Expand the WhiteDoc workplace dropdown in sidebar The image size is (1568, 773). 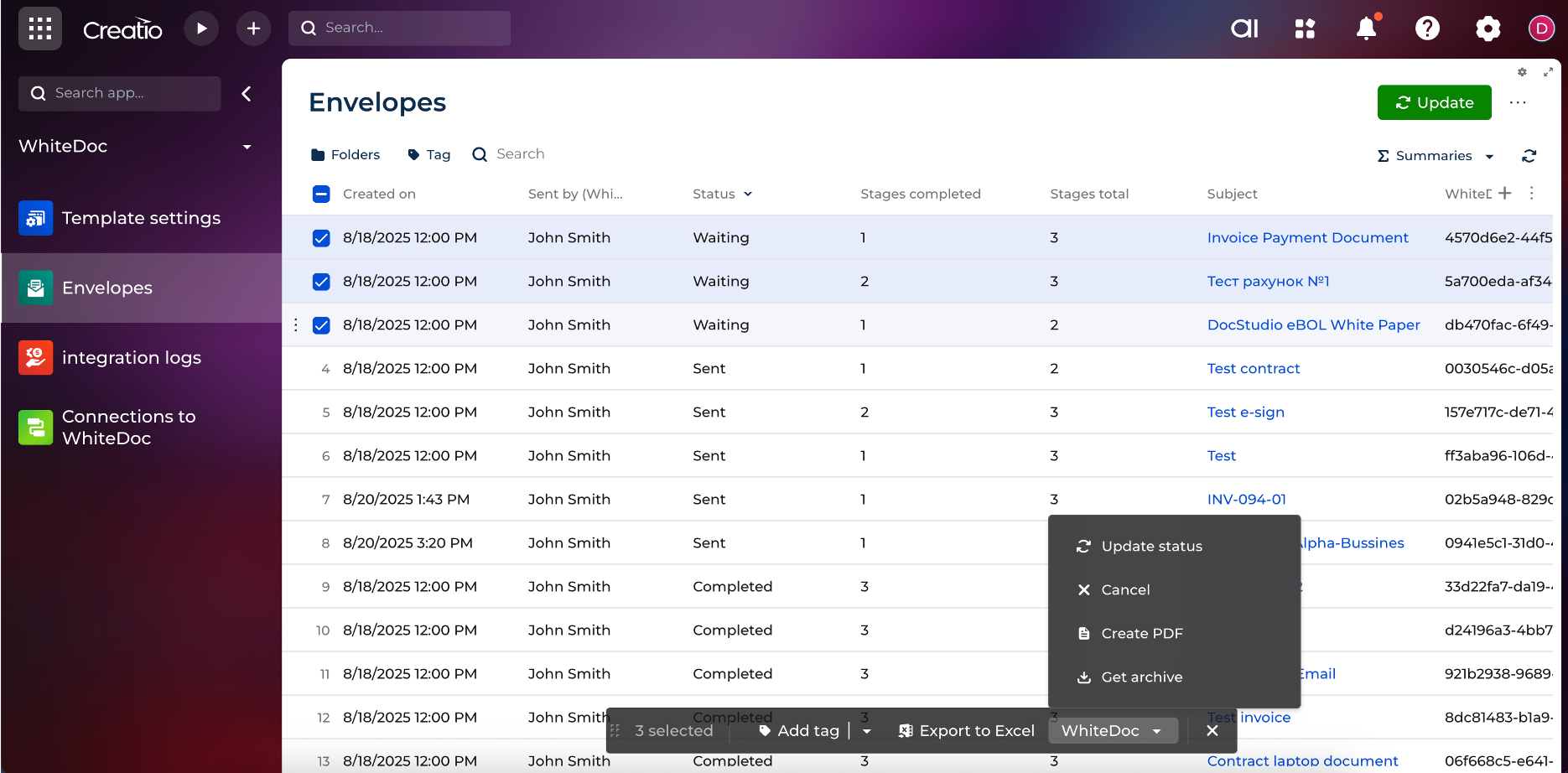[x=247, y=147]
